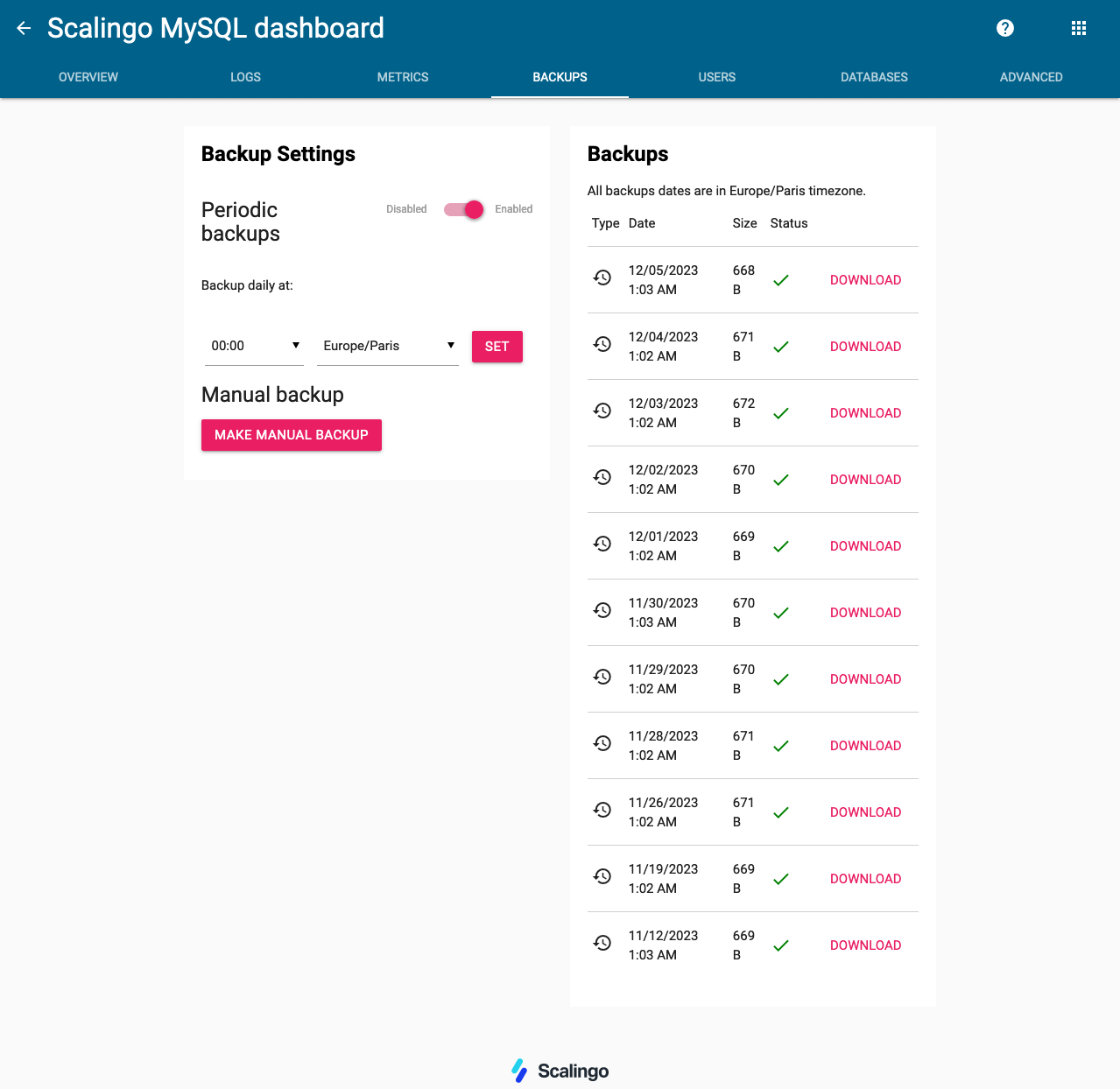Viewport: 1120px width, 1089px height.
Task: Download the 12/03/2023 backup
Action: pos(865,413)
